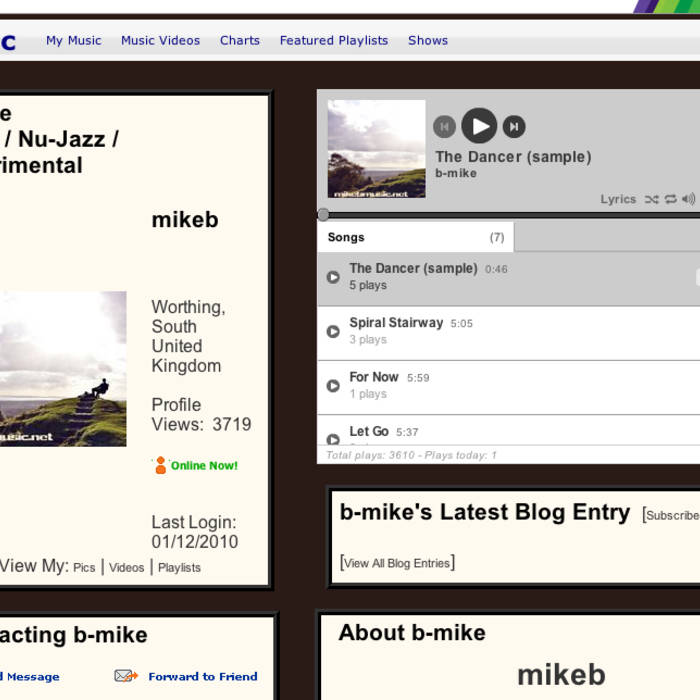Go to Featured Playlists in the nav bar
The height and width of the screenshot is (700, 700).
[333, 41]
